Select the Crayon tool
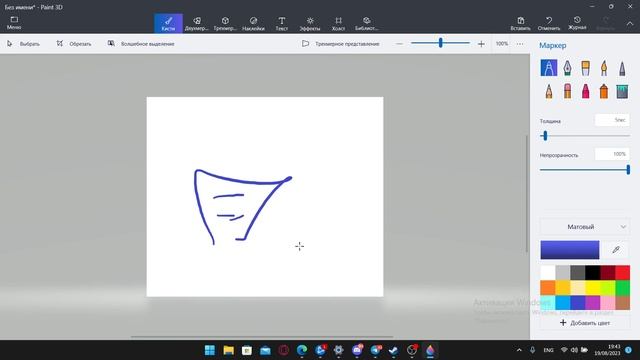This screenshot has width=640, height=360. (x=585, y=91)
